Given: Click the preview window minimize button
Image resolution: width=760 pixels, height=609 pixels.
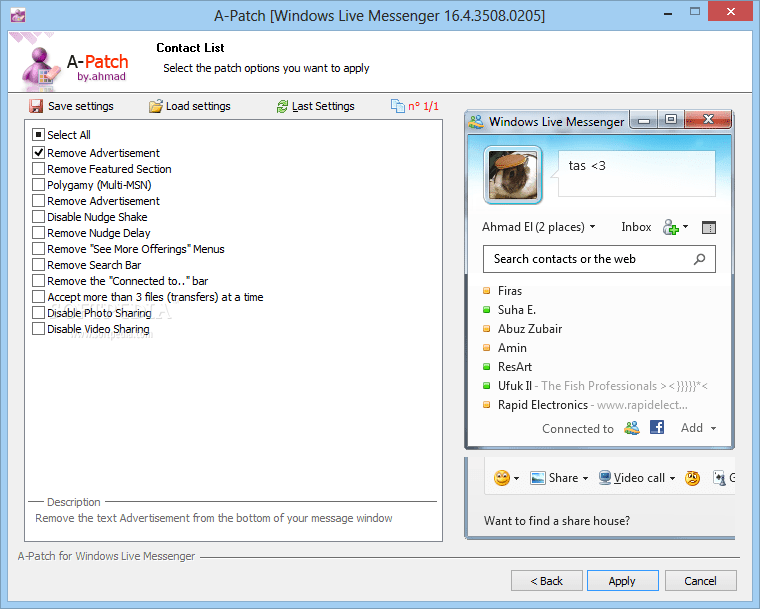Looking at the screenshot, I should 644,120.
